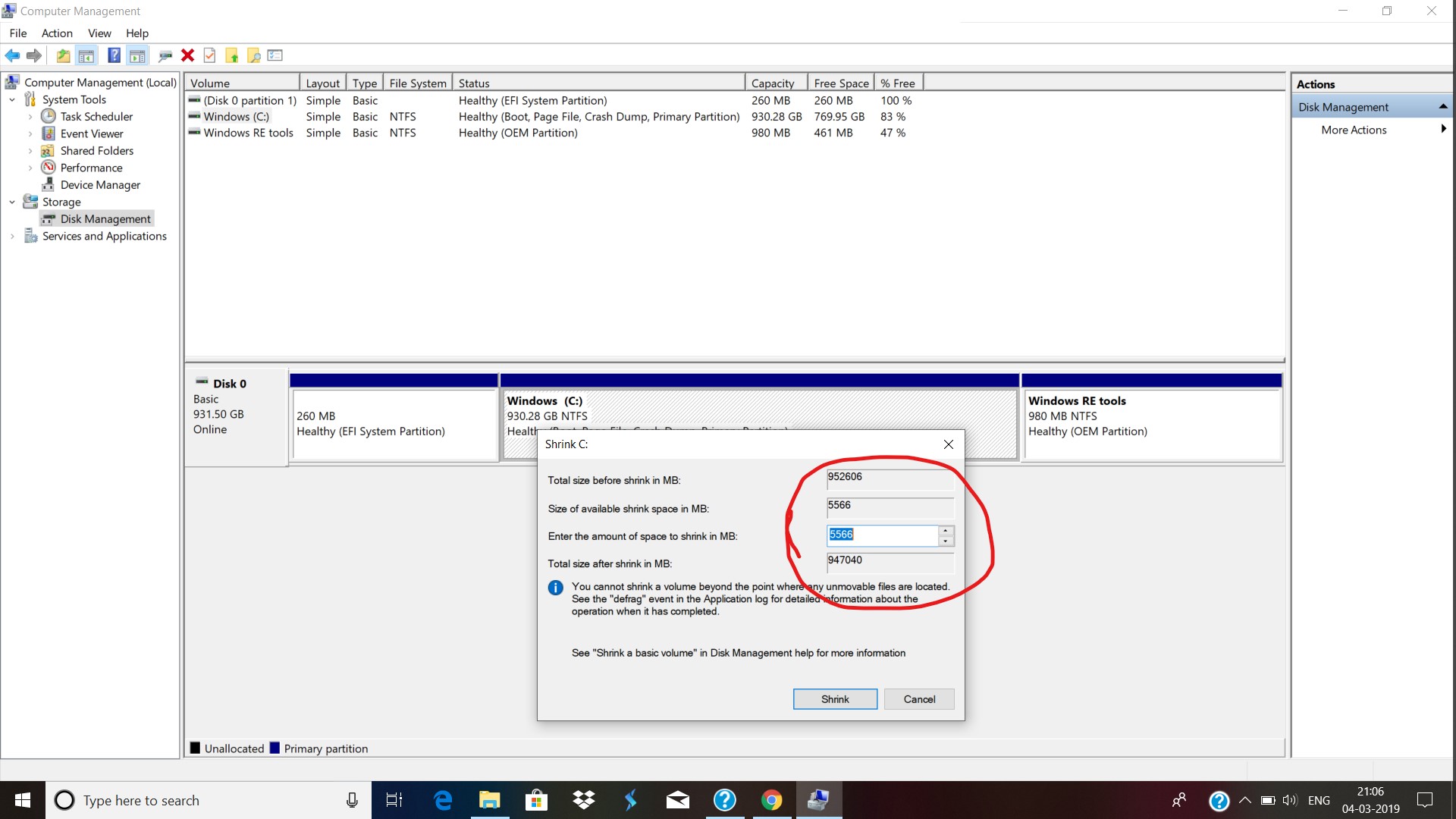Click the Help icon in the toolbar

coord(113,55)
